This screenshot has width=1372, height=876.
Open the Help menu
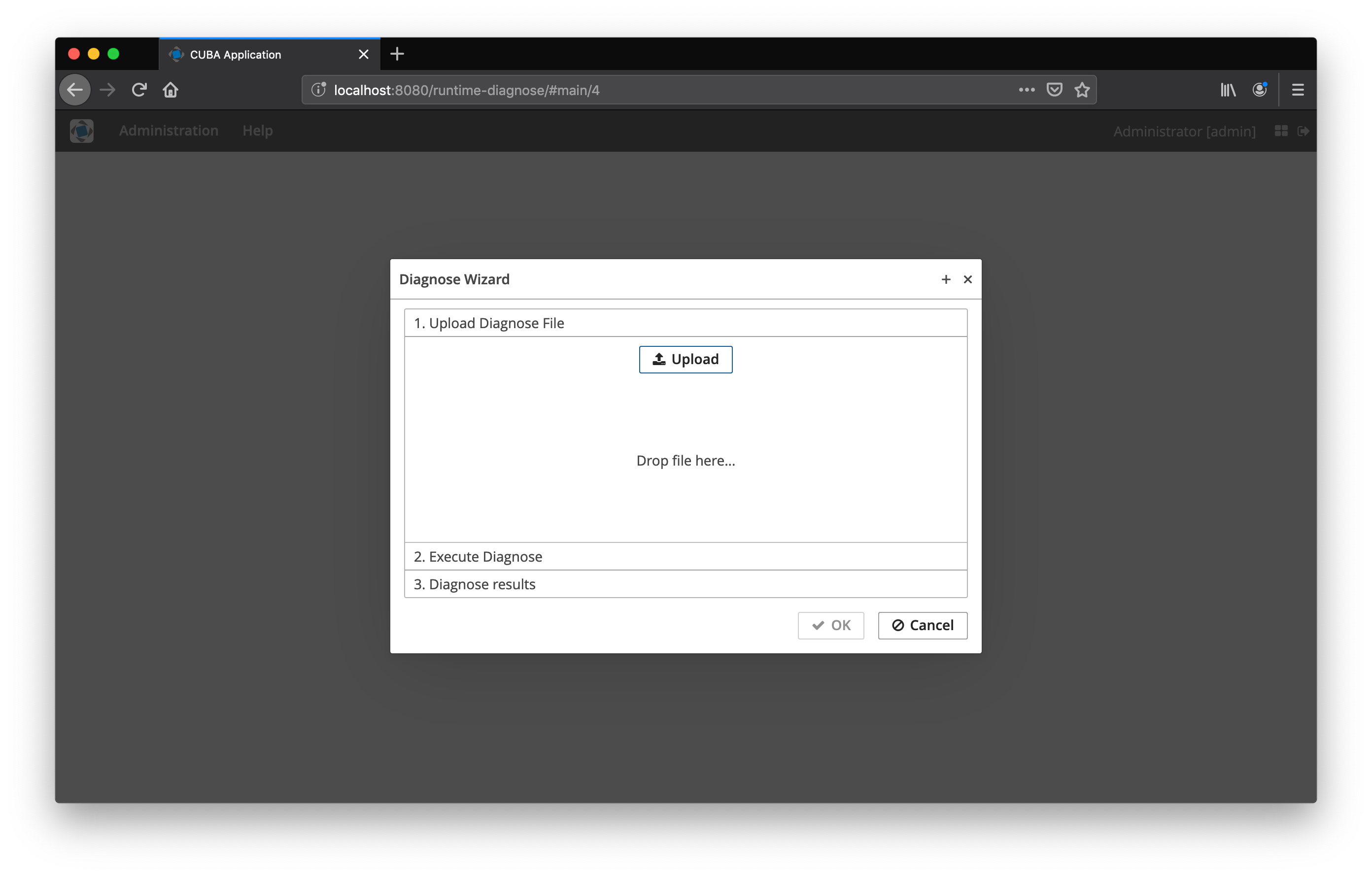pyautogui.click(x=258, y=131)
